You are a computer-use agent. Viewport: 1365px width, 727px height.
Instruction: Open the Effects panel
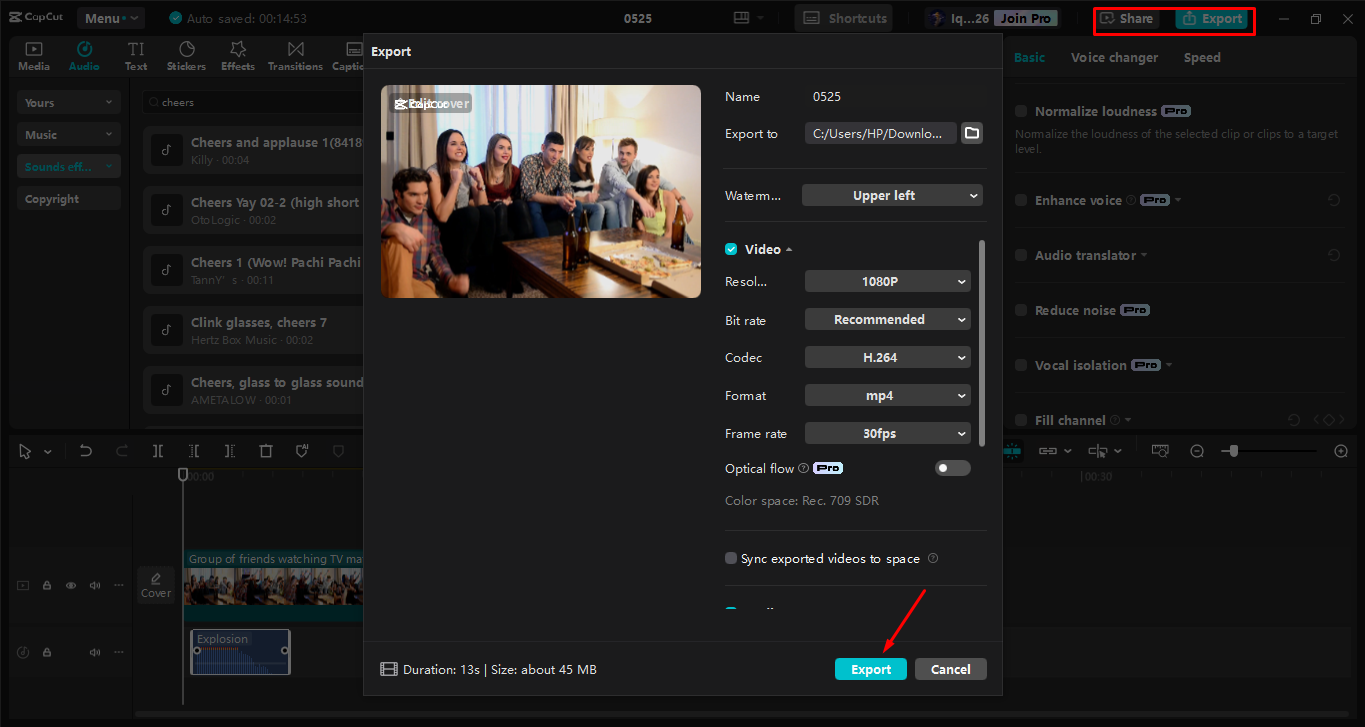pos(237,55)
